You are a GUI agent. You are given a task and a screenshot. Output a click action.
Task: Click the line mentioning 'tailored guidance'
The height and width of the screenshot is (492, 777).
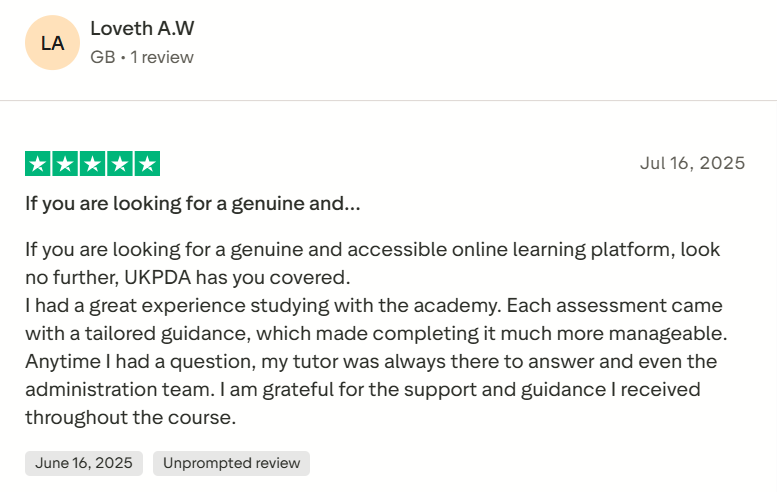click(x=375, y=333)
